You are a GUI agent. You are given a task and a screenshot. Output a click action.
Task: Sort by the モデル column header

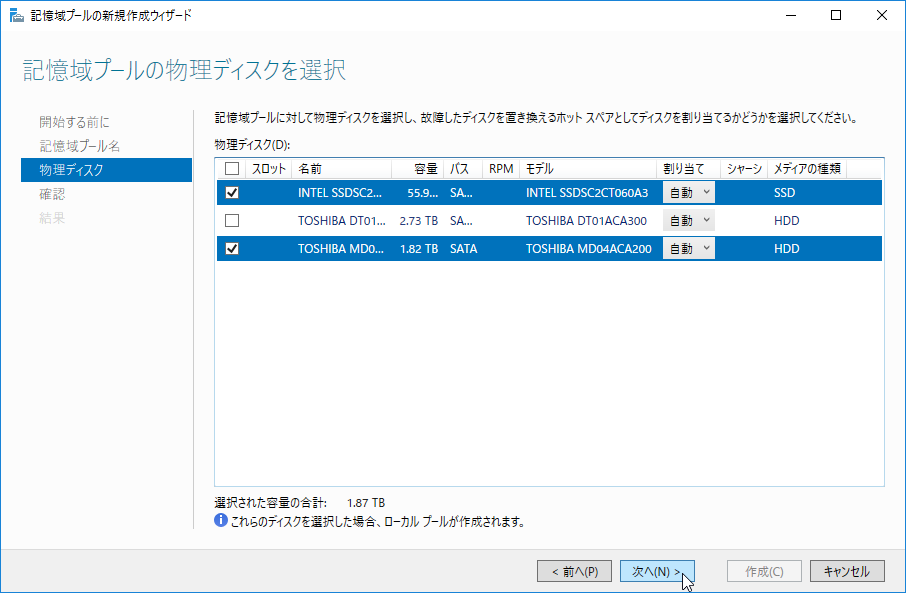[x=588, y=169]
